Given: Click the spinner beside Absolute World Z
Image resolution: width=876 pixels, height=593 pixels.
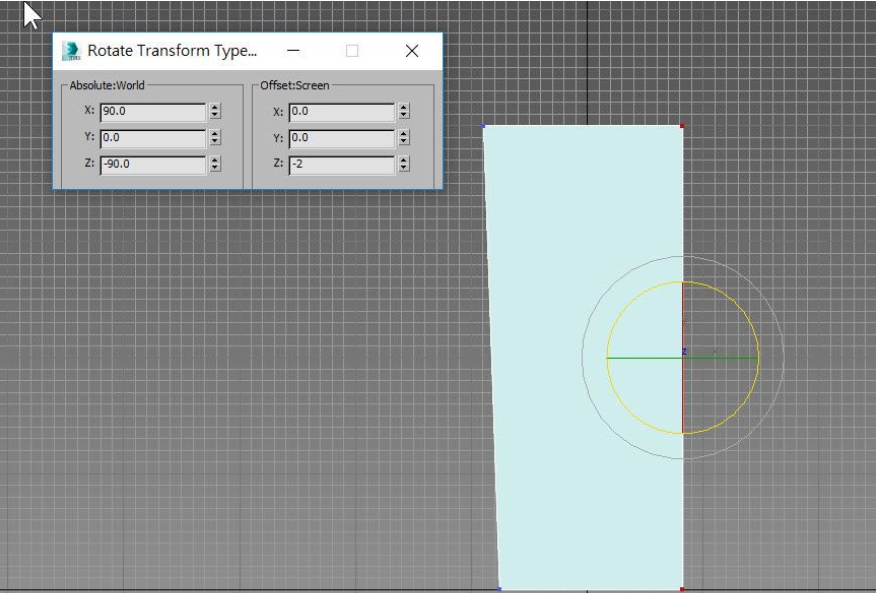Looking at the screenshot, I should click(x=215, y=164).
